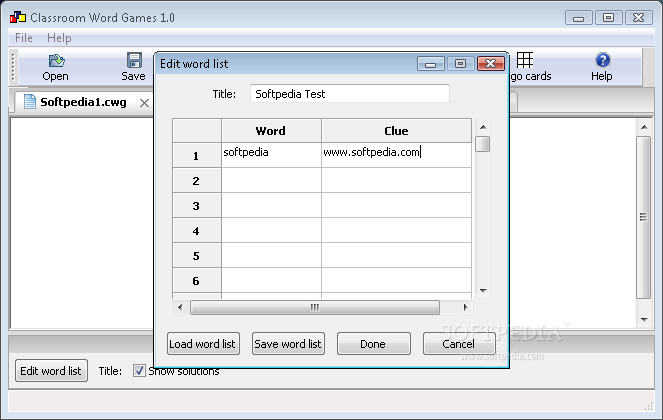Open the File menu
The image size is (663, 420).
tap(24, 38)
